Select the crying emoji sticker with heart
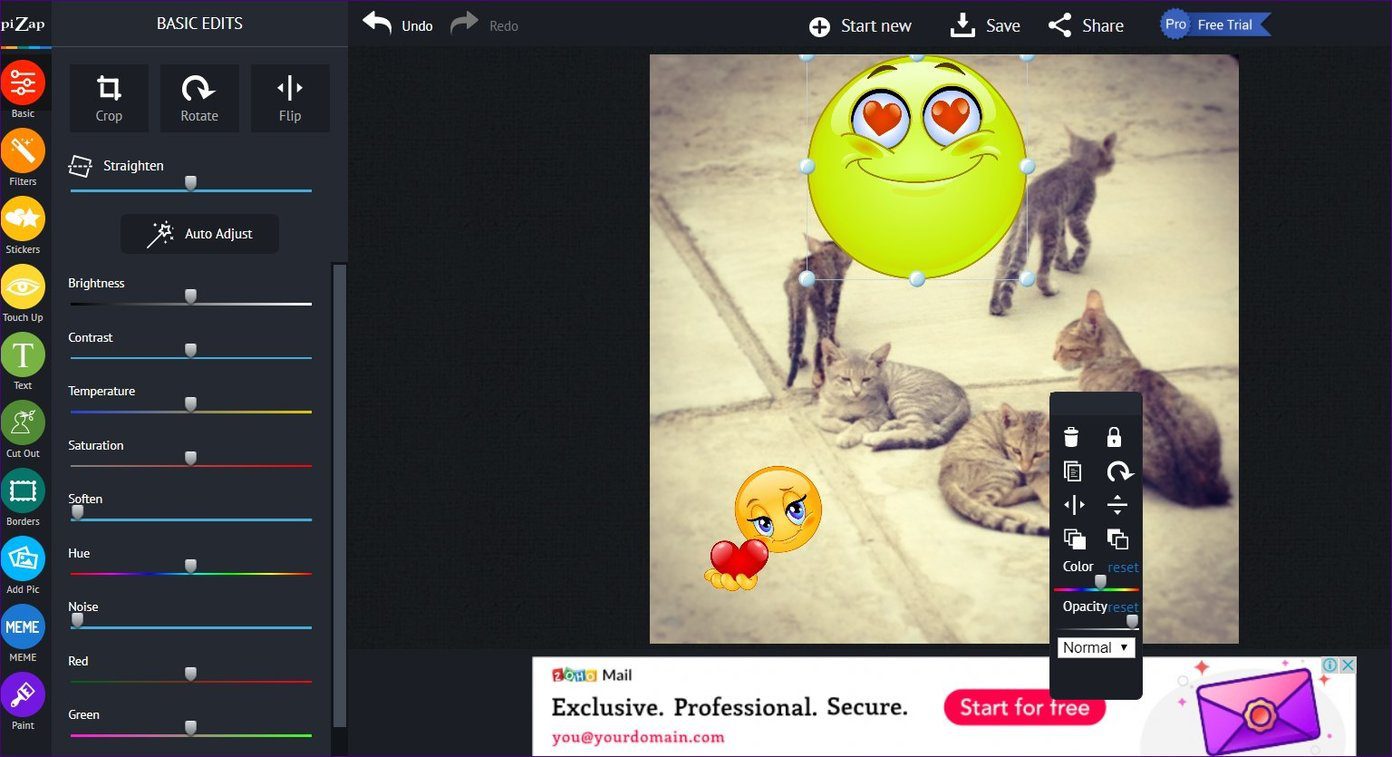Viewport: 1392px width, 757px height. (x=765, y=527)
